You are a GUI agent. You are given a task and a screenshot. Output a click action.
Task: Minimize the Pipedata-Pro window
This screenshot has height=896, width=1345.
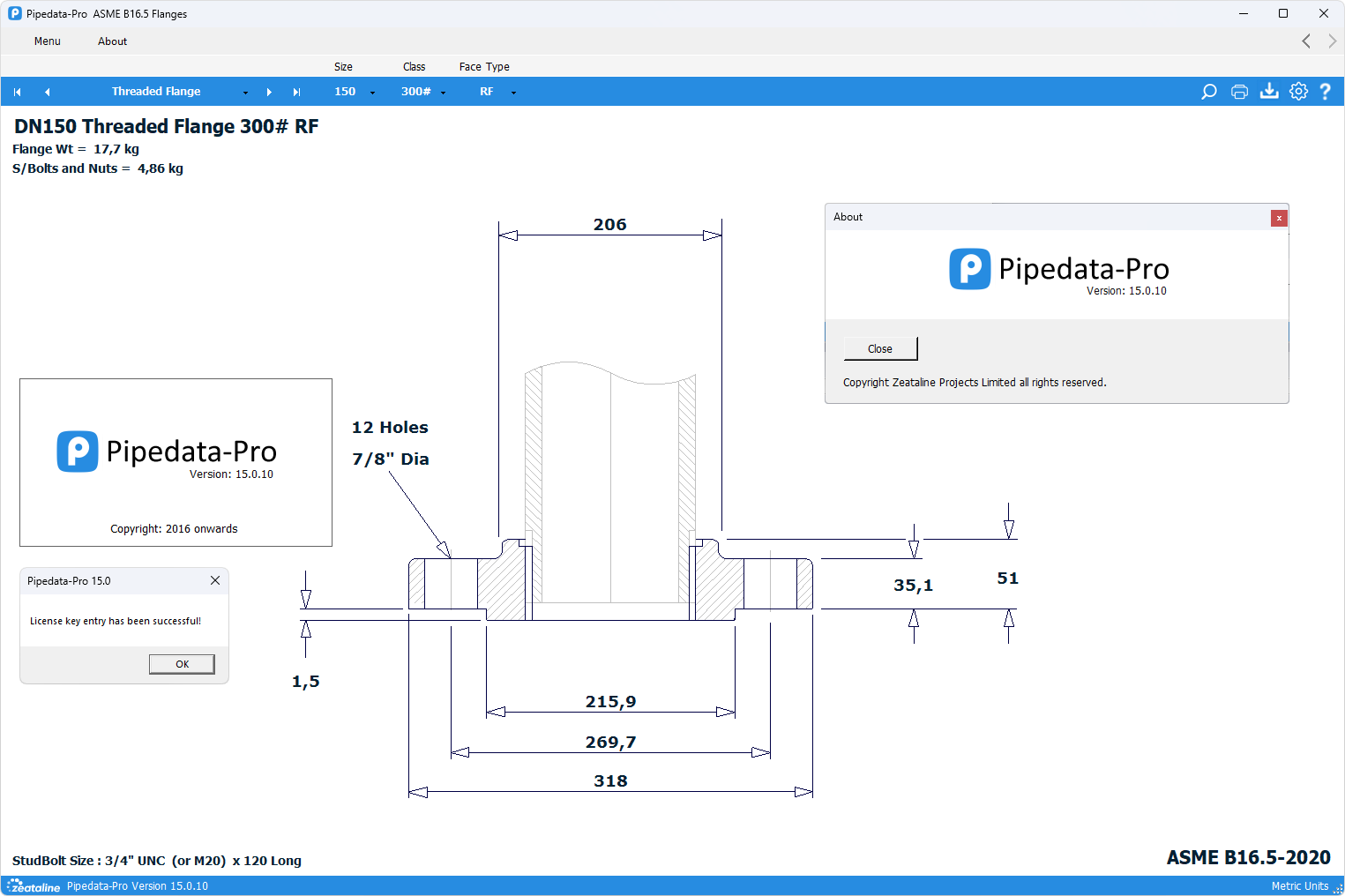(x=1244, y=13)
